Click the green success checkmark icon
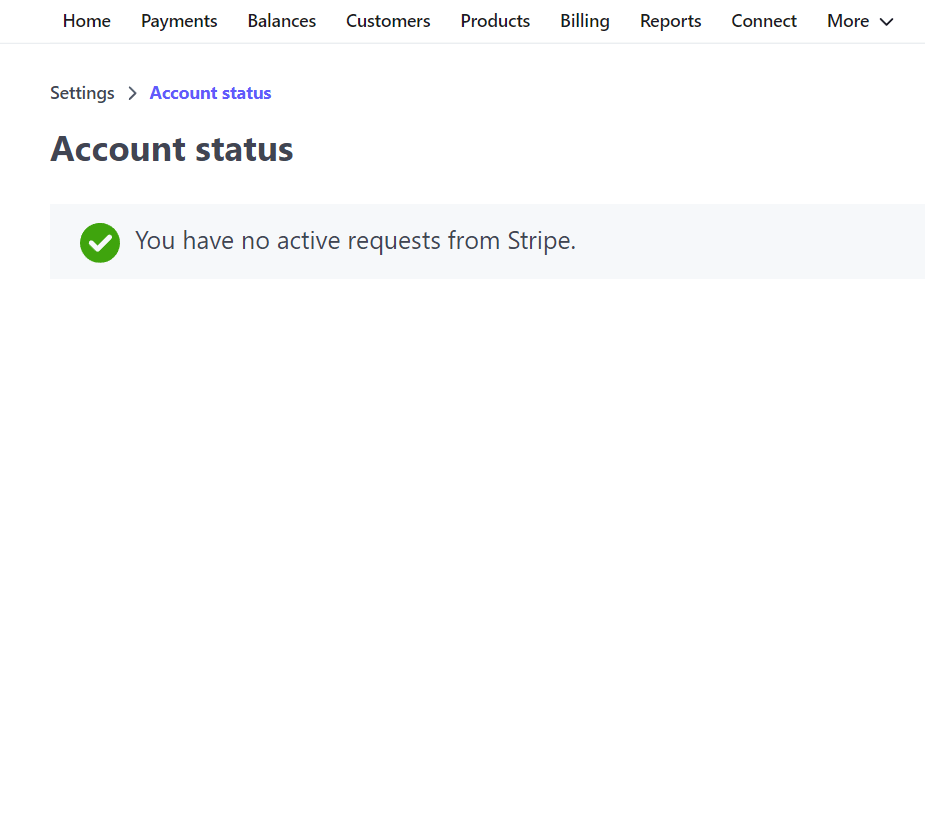 (99, 242)
